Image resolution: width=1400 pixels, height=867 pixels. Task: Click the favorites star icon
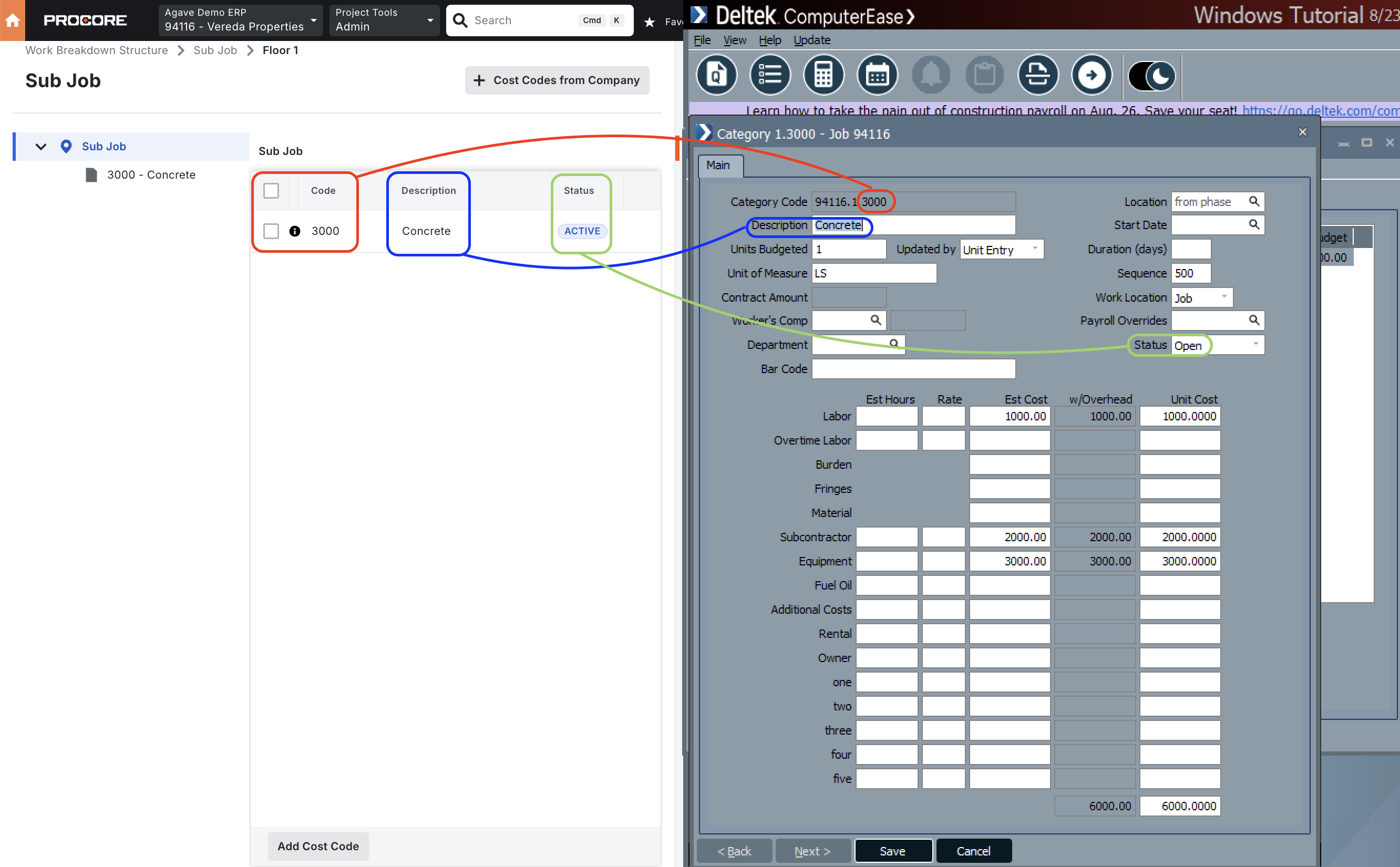point(649,22)
